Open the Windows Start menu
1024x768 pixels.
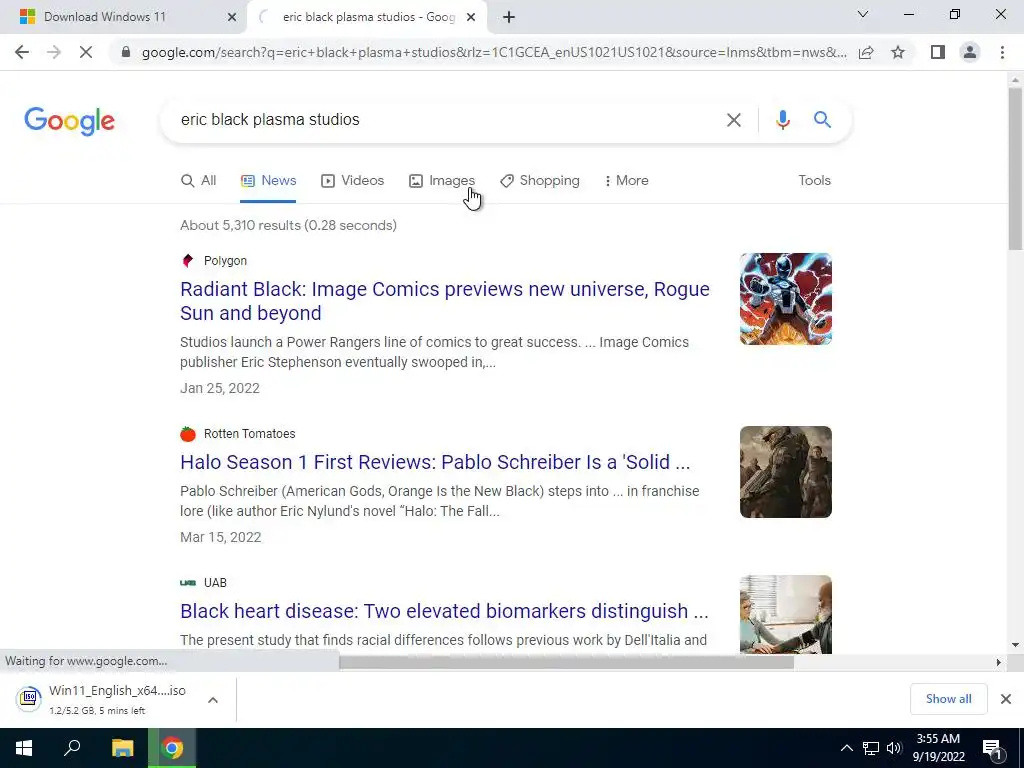pyautogui.click(x=24, y=748)
